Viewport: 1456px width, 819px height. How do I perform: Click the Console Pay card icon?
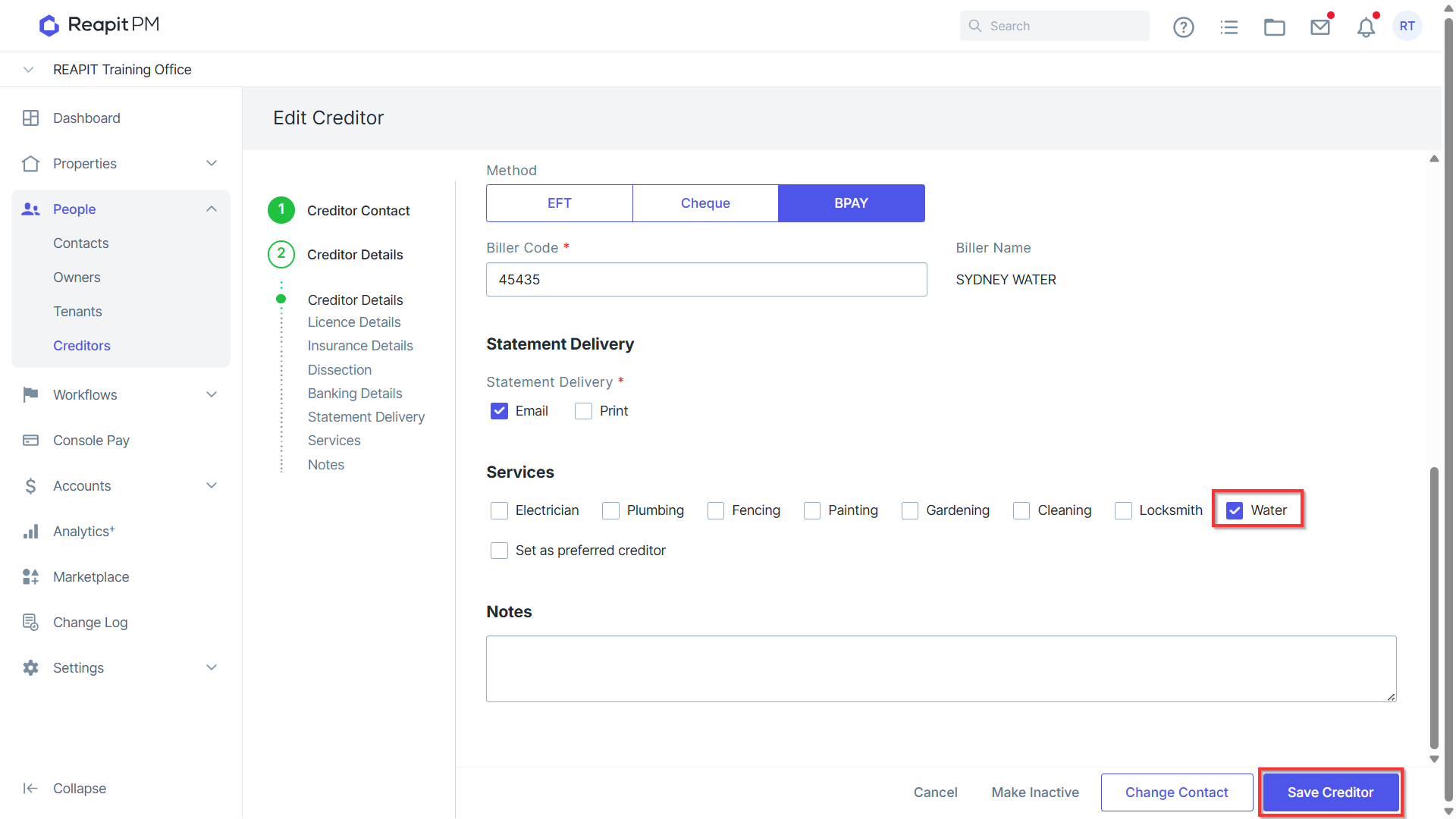30,440
